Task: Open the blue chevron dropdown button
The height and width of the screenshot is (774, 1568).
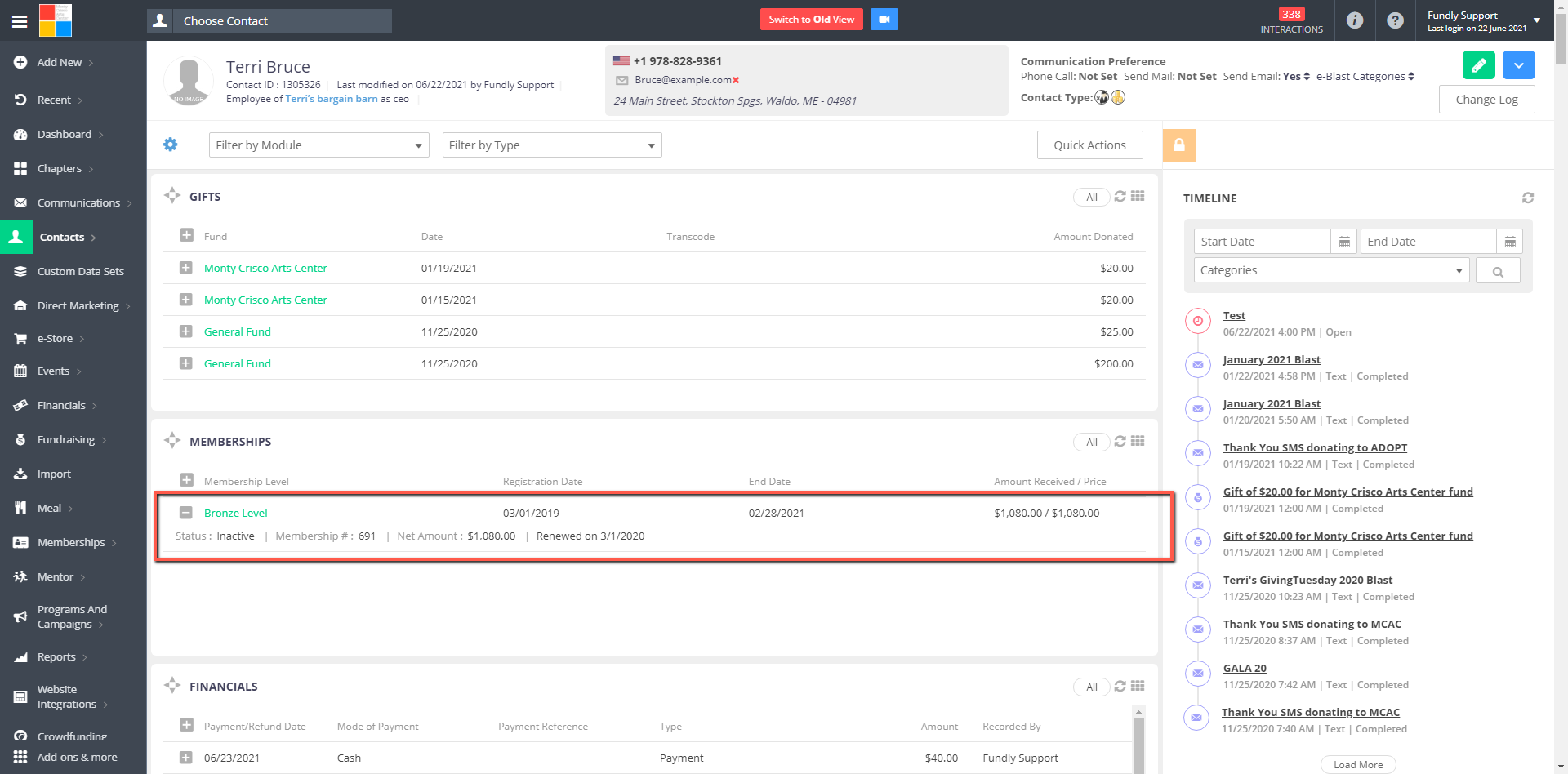Action: (x=1519, y=65)
